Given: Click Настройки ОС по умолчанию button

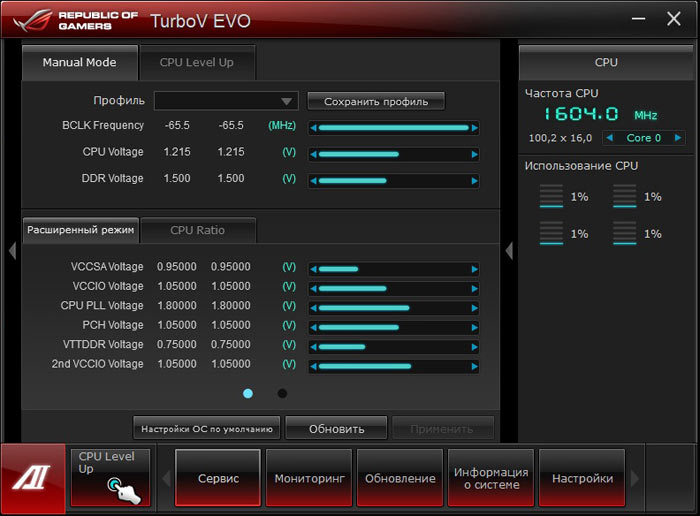Looking at the screenshot, I should tap(207, 429).
